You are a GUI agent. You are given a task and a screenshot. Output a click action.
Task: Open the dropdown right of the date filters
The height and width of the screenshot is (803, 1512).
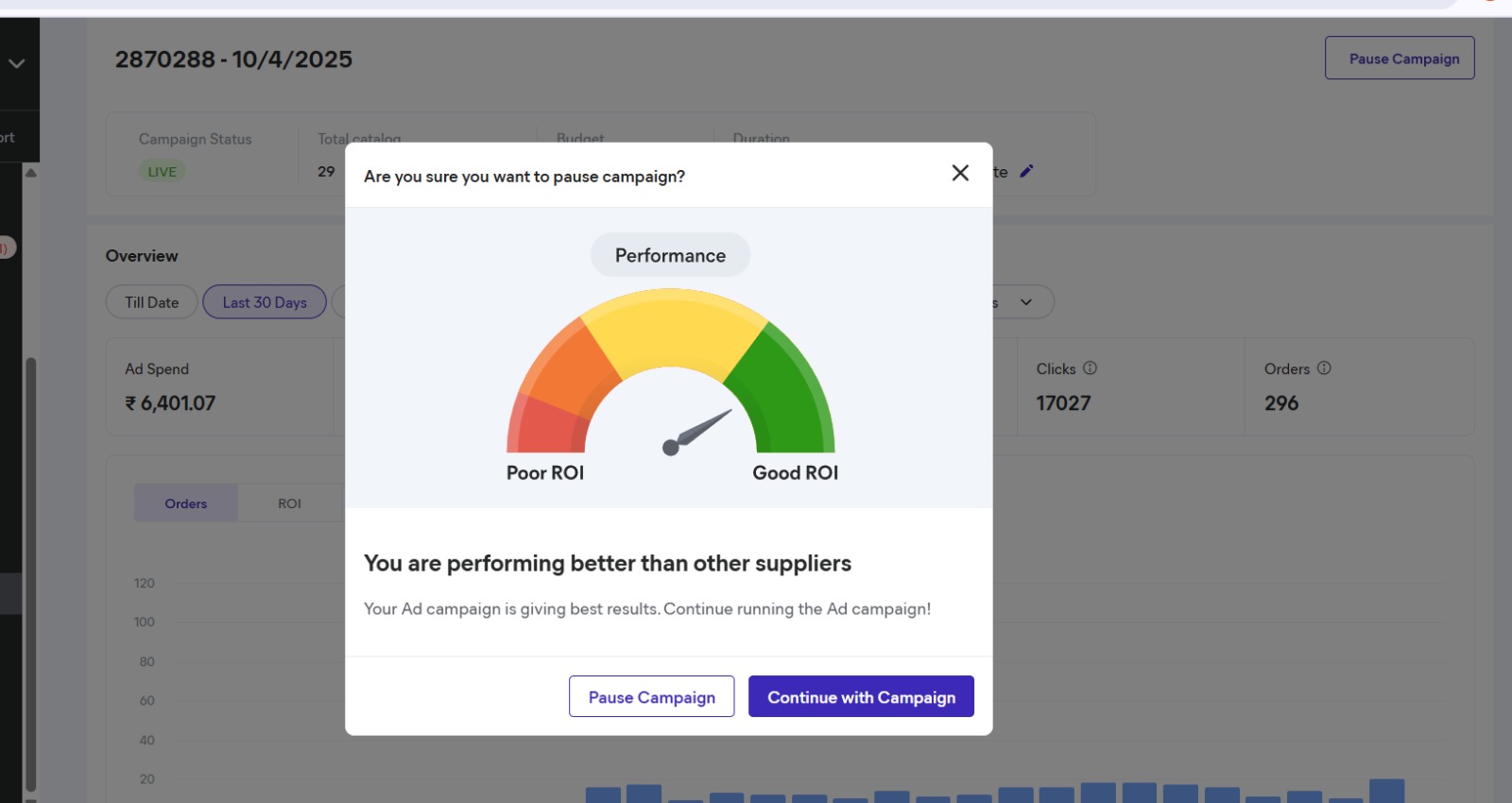pyautogui.click(x=1025, y=302)
